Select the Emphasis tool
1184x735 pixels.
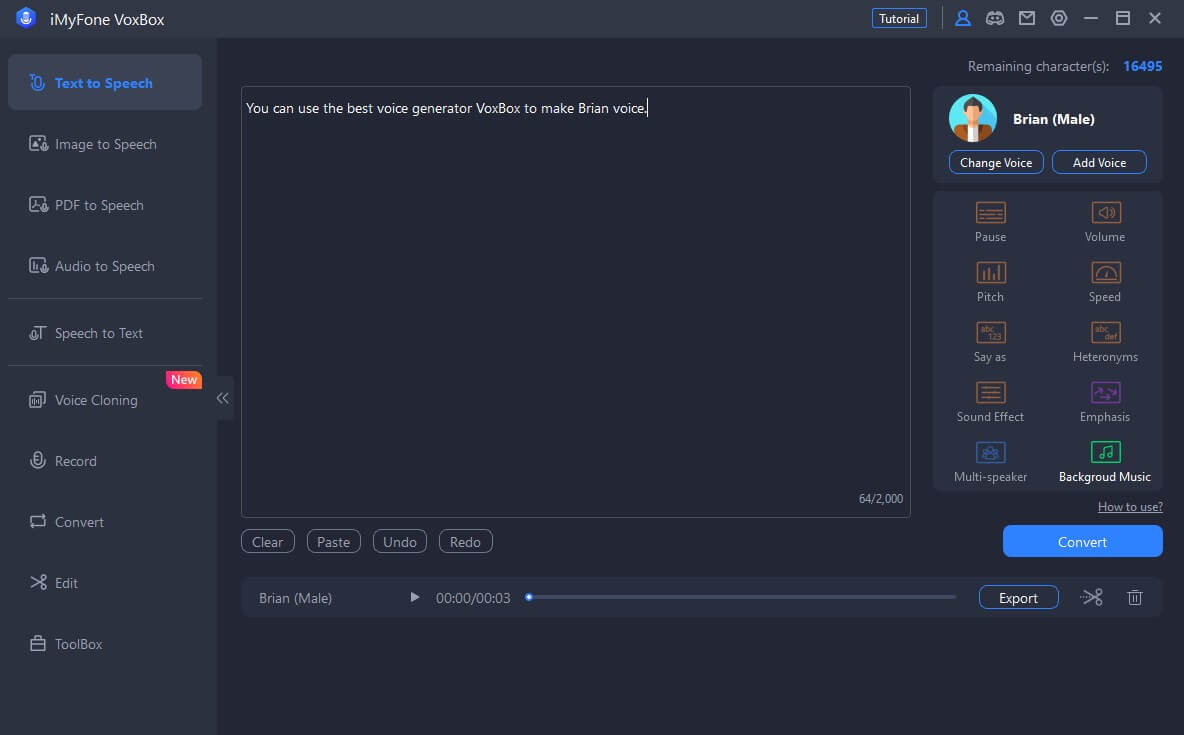coord(1105,401)
